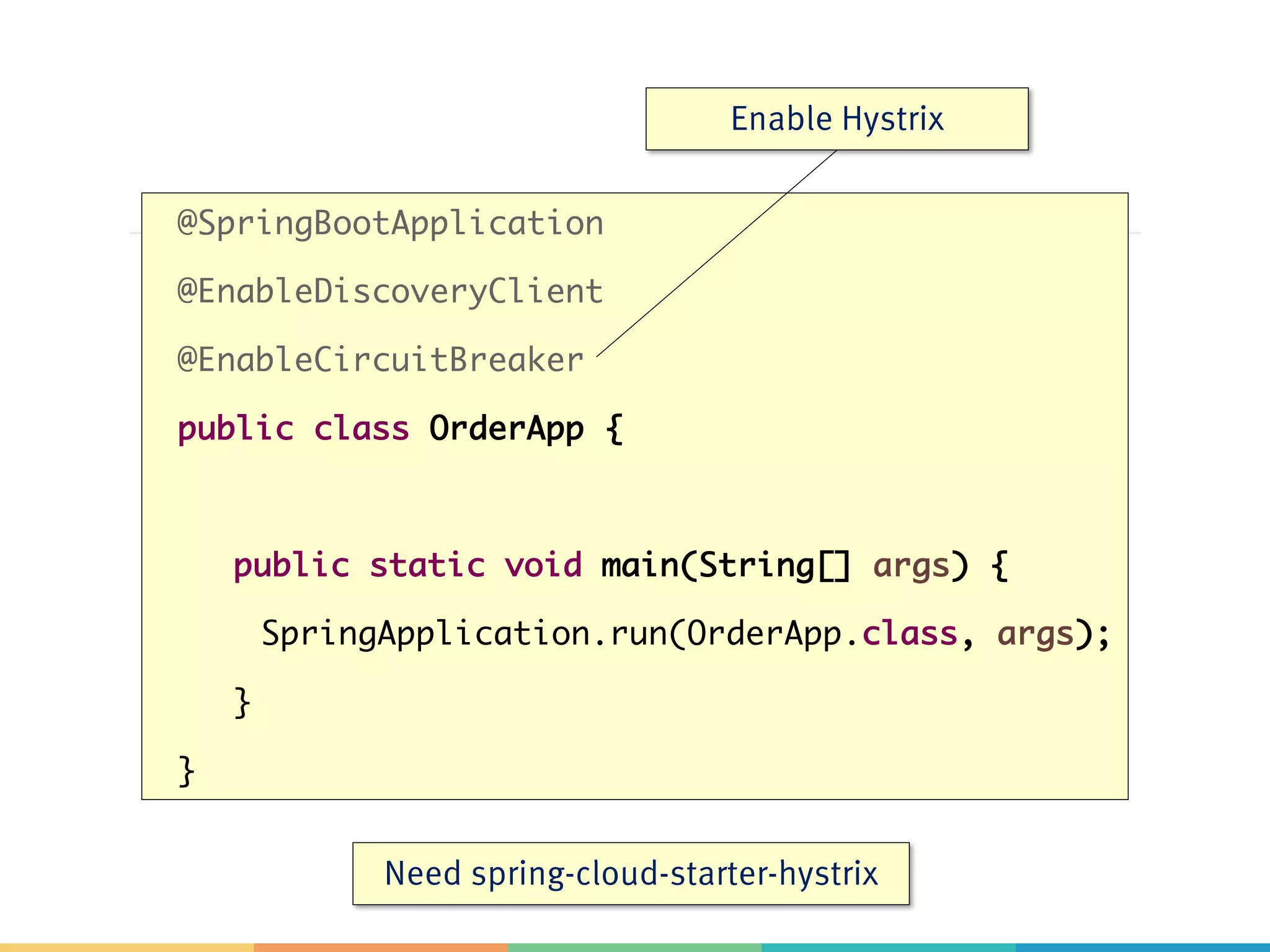Click the 'public static void main' line
This screenshot has width=1270, height=952.
pyautogui.click(x=621, y=566)
